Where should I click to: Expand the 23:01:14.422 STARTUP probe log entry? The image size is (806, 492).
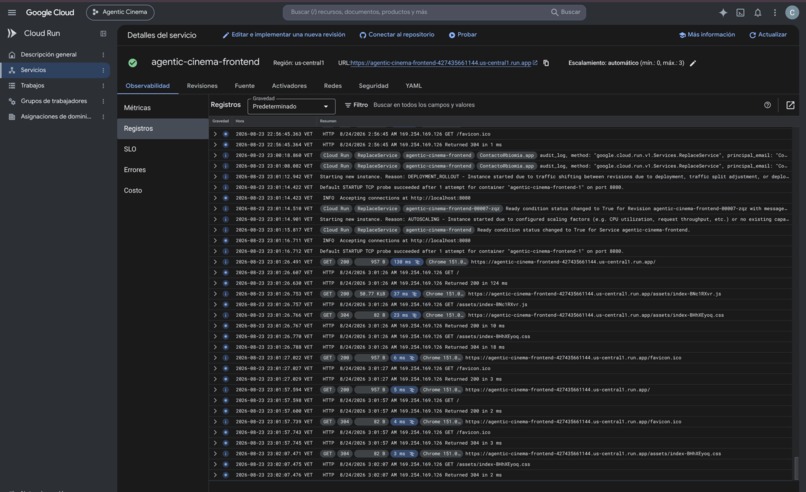[215, 188]
